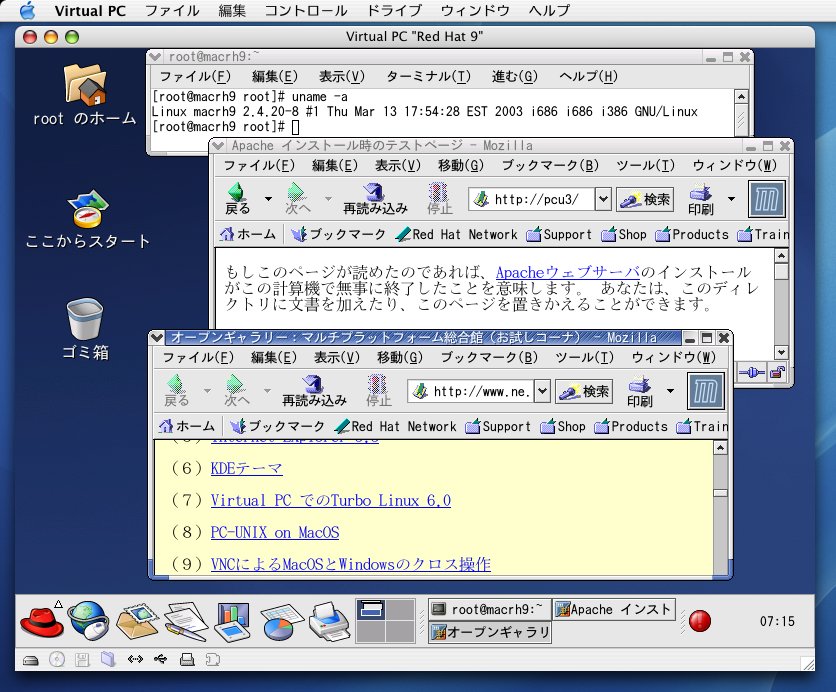Open the terminal's 進む(G) menu
Image resolution: width=836 pixels, height=692 pixels.
click(515, 76)
